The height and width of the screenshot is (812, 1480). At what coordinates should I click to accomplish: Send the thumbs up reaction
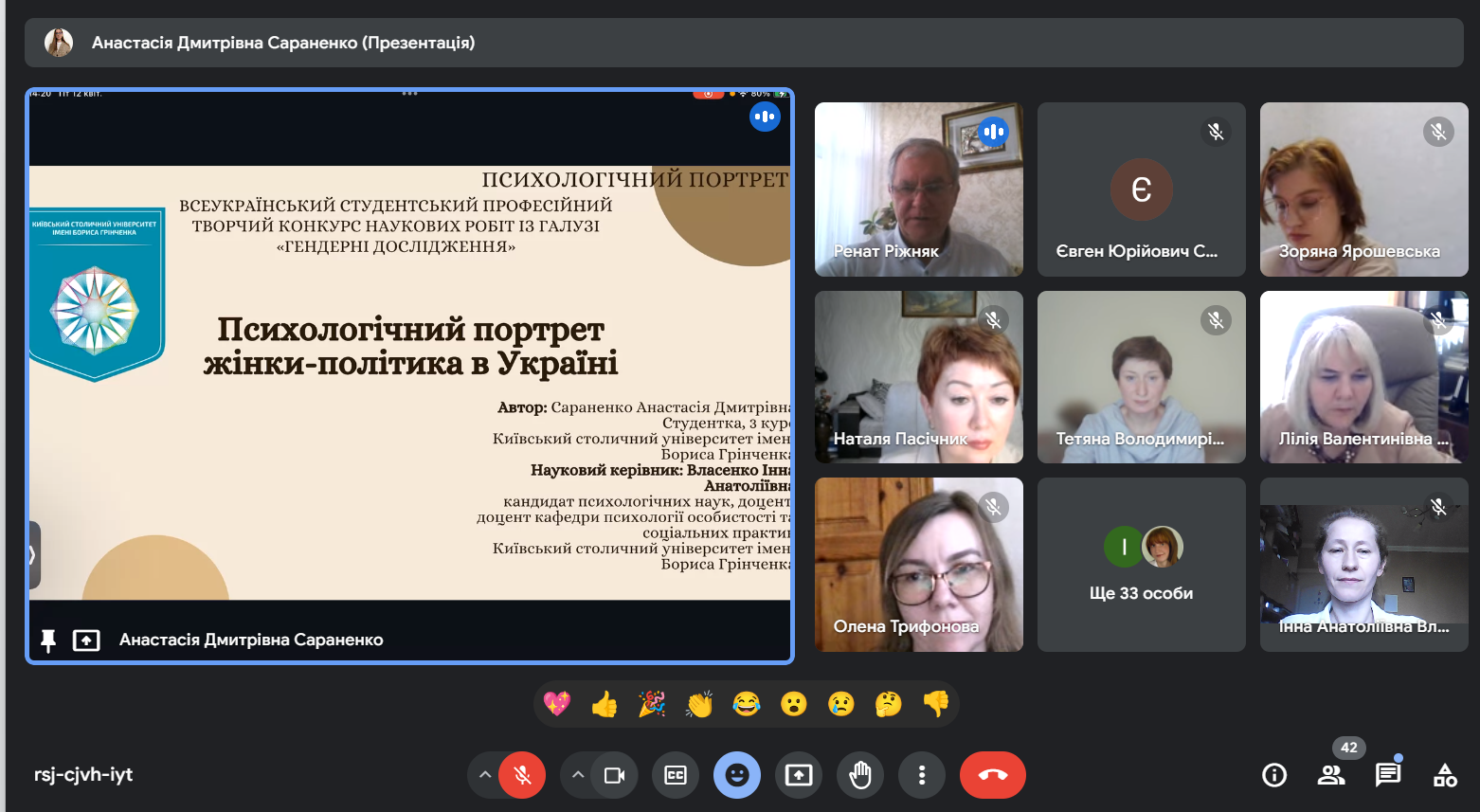[605, 704]
